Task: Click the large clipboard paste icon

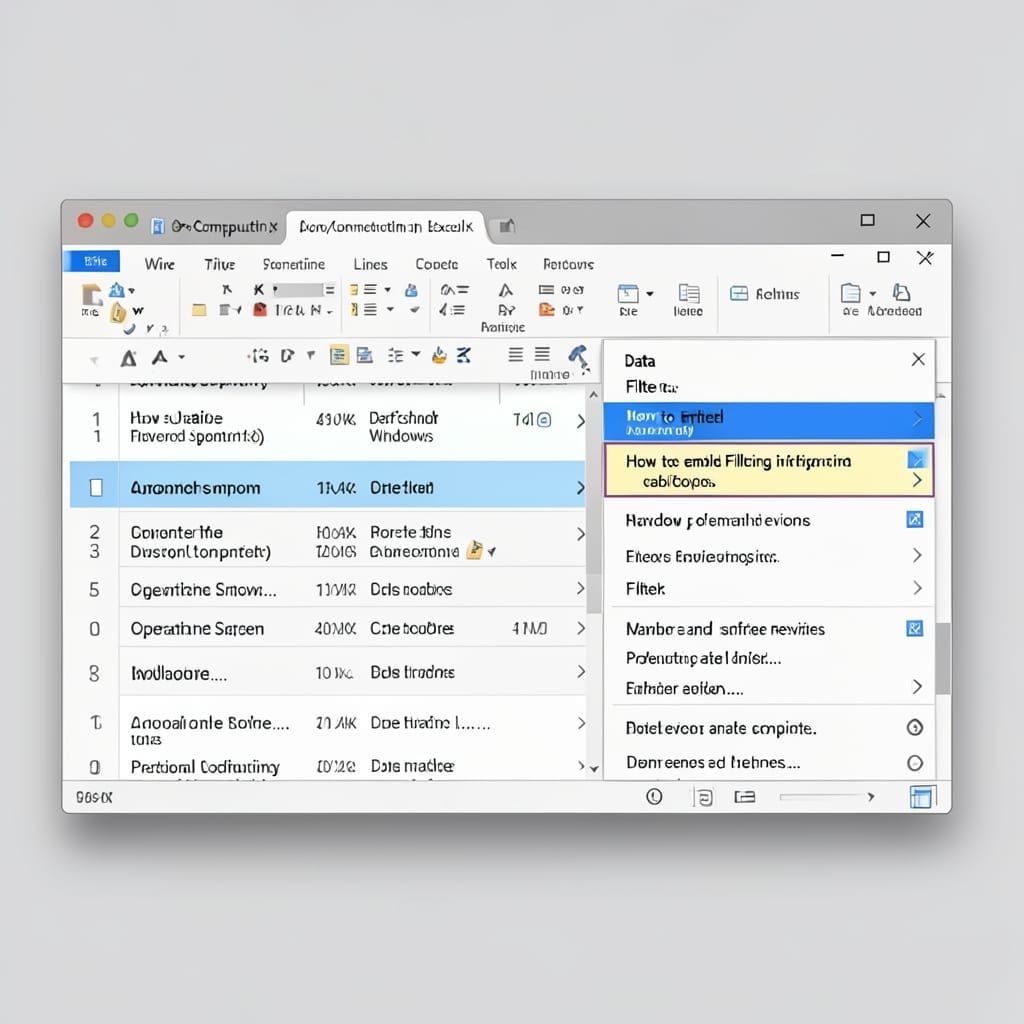Action: [x=91, y=295]
